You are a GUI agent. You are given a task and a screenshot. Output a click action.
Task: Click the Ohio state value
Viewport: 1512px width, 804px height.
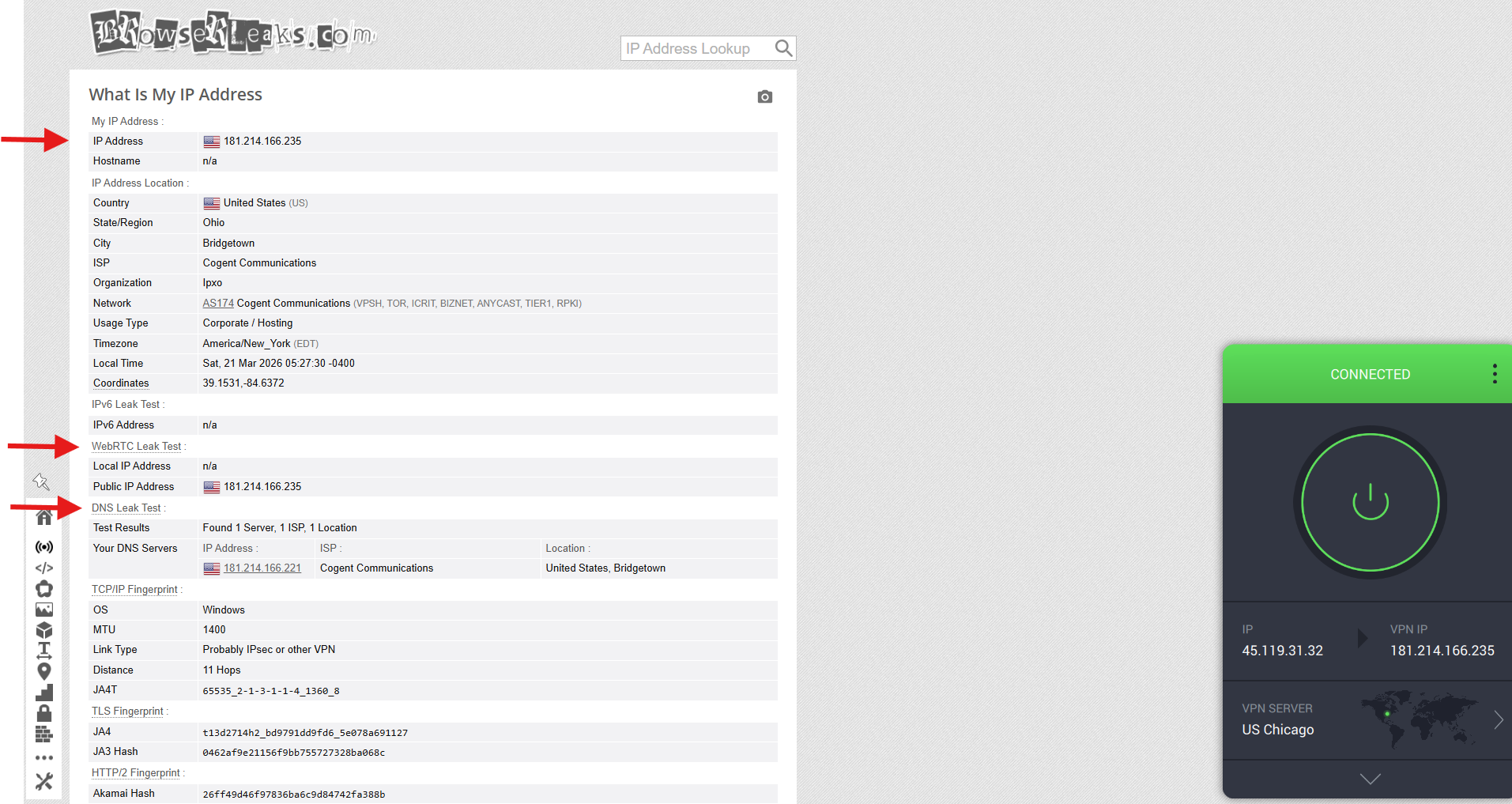tap(213, 223)
